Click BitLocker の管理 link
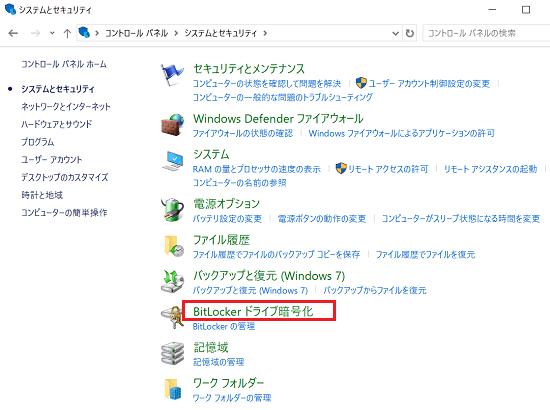The height and width of the screenshot is (410, 550). (x=224, y=327)
